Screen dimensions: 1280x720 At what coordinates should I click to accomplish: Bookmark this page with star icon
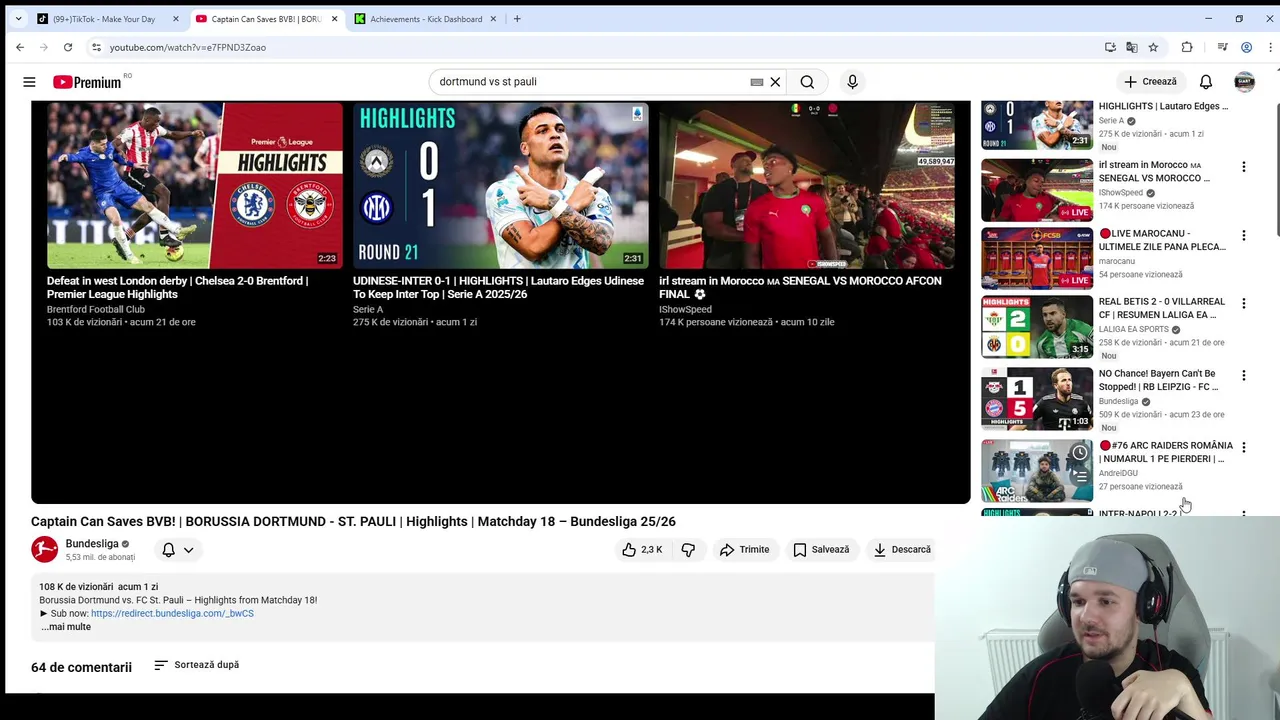coord(1153,47)
